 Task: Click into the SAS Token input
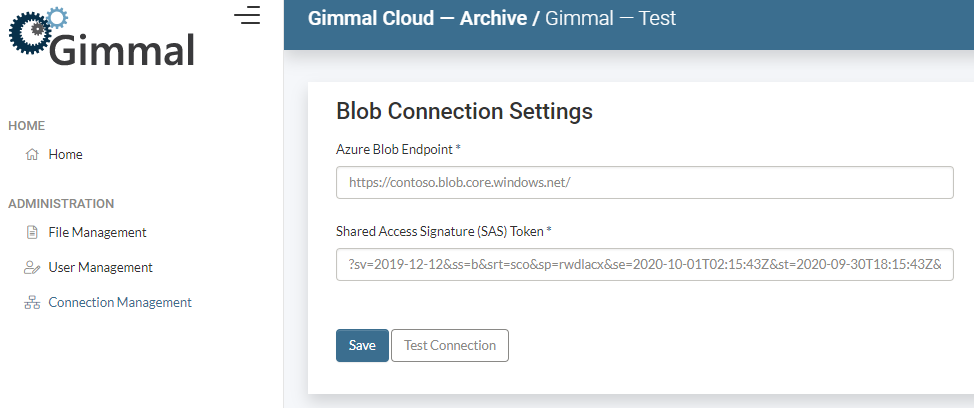click(645, 265)
